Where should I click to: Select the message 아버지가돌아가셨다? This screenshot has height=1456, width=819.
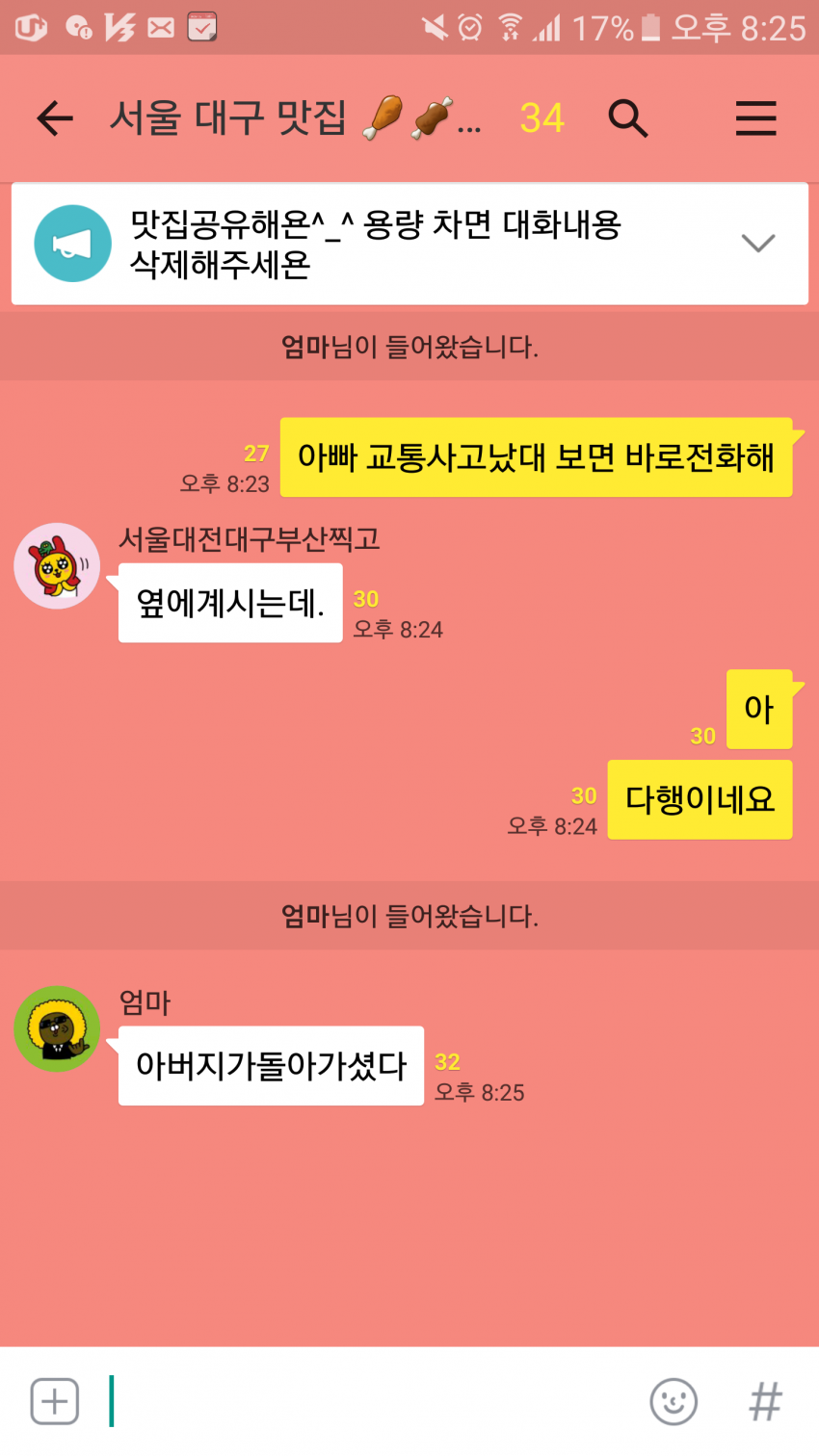271,1066
